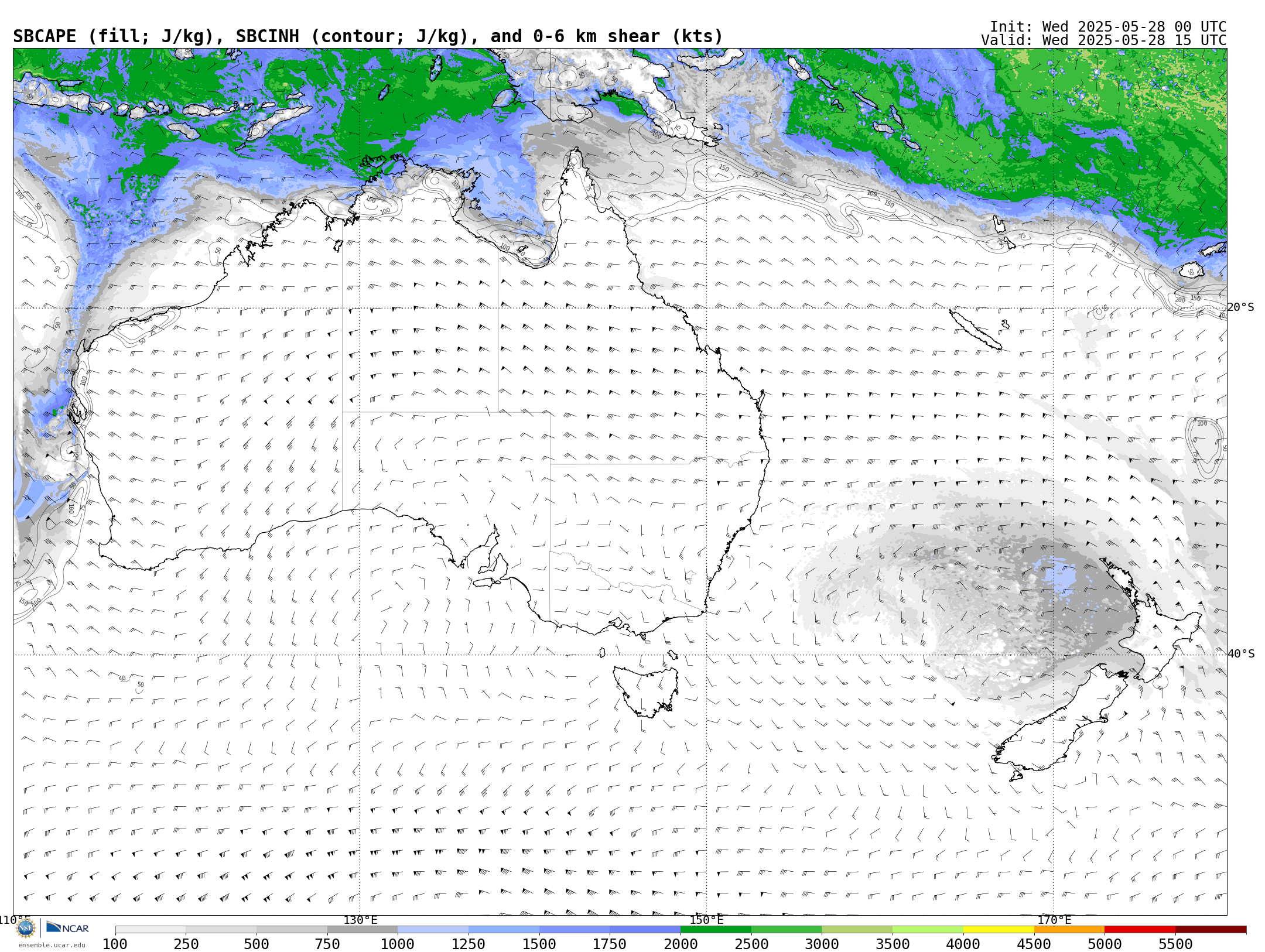Viewport: 1265px width, 952px height.
Task: Click the colorbar label 750
Action: (327, 944)
